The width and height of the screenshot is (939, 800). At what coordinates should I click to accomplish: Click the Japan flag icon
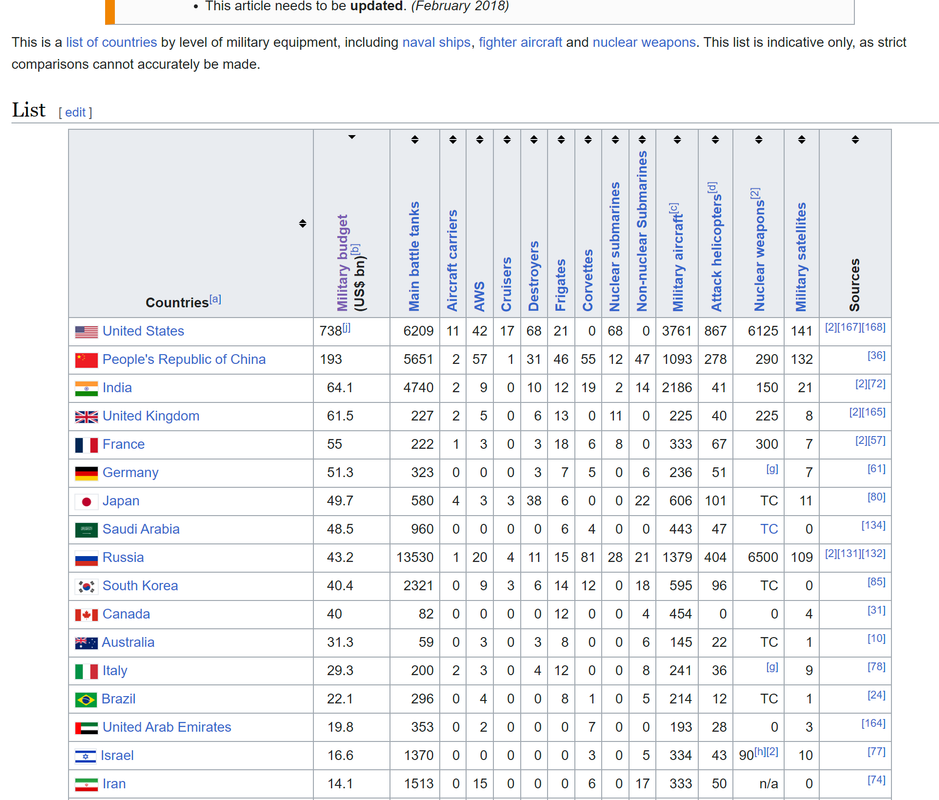86,502
